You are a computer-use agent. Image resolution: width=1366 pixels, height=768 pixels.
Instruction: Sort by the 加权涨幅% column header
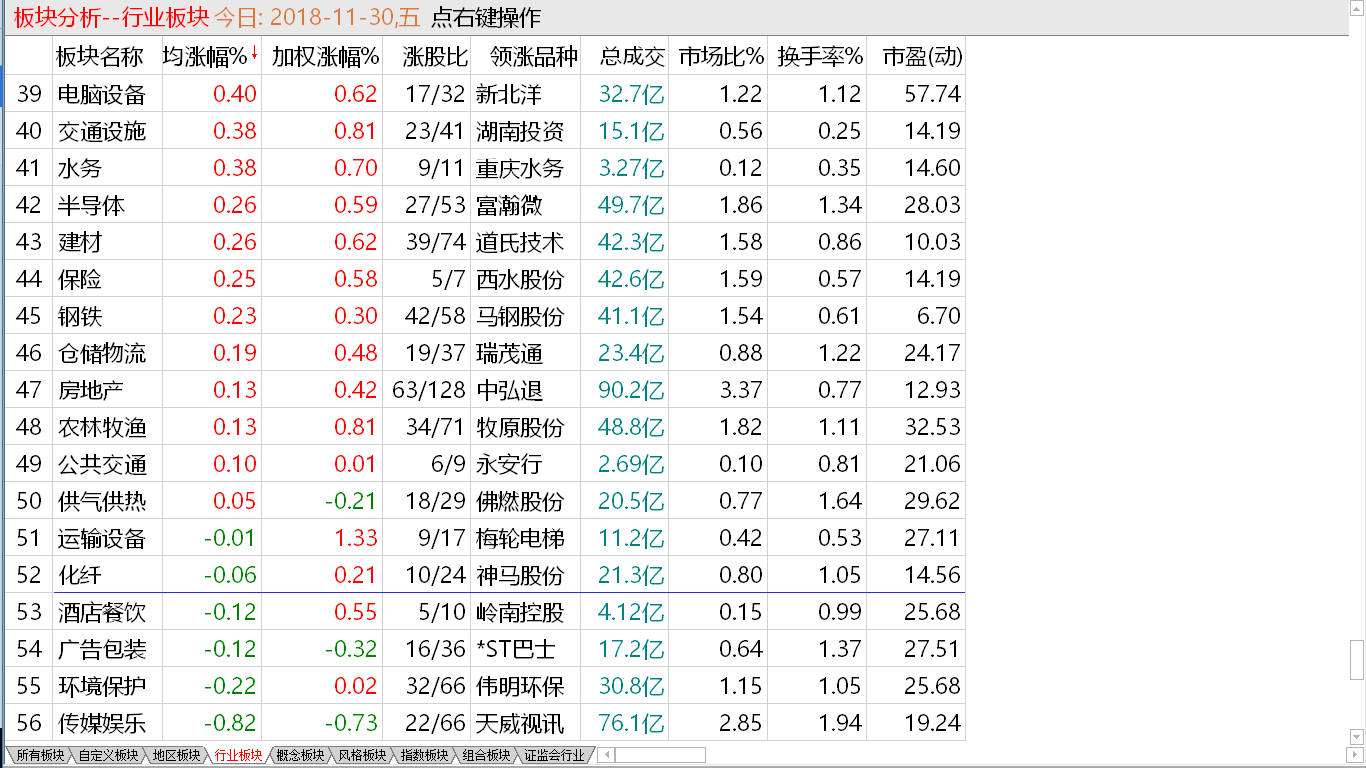click(x=325, y=57)
